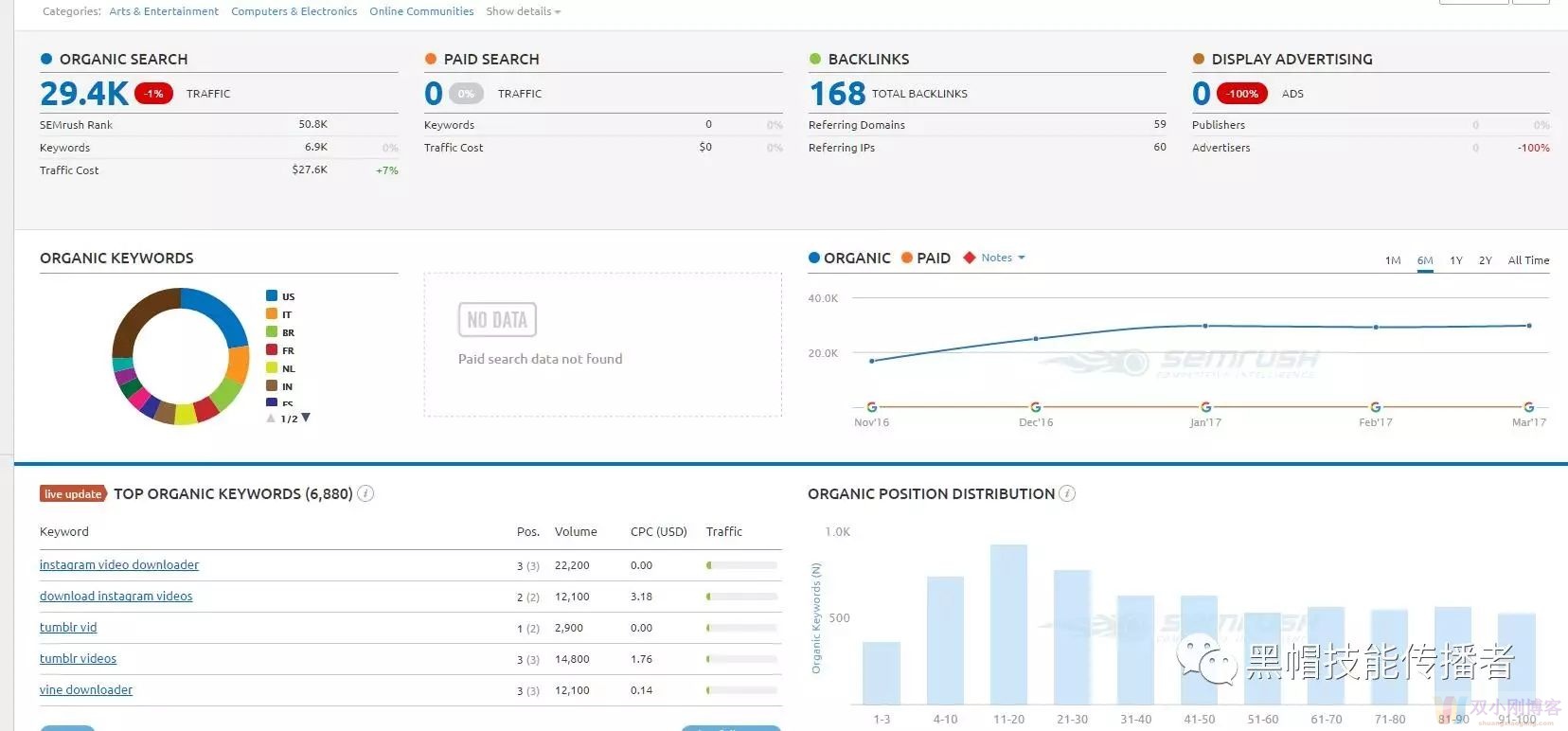
Task: Open the Online Communities category link
Action: tap(421, 11)
